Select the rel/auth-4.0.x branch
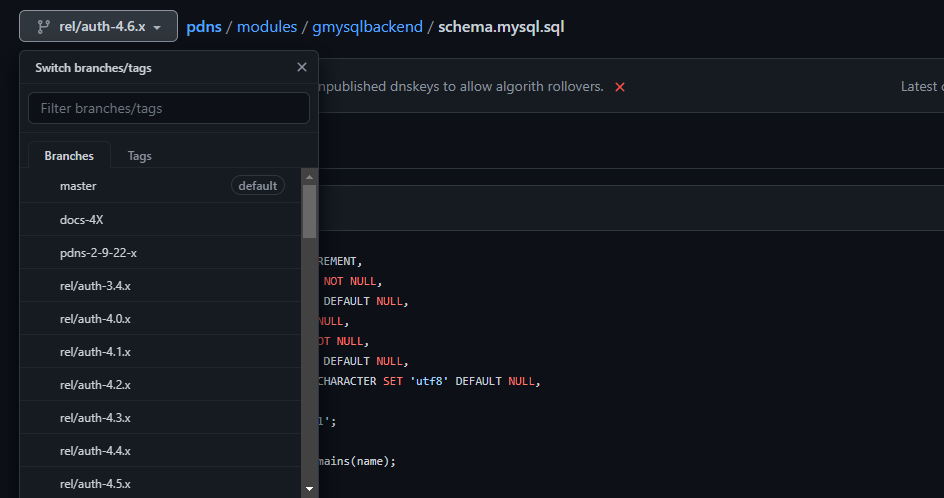The image size is (944, 498). (161, 319)
